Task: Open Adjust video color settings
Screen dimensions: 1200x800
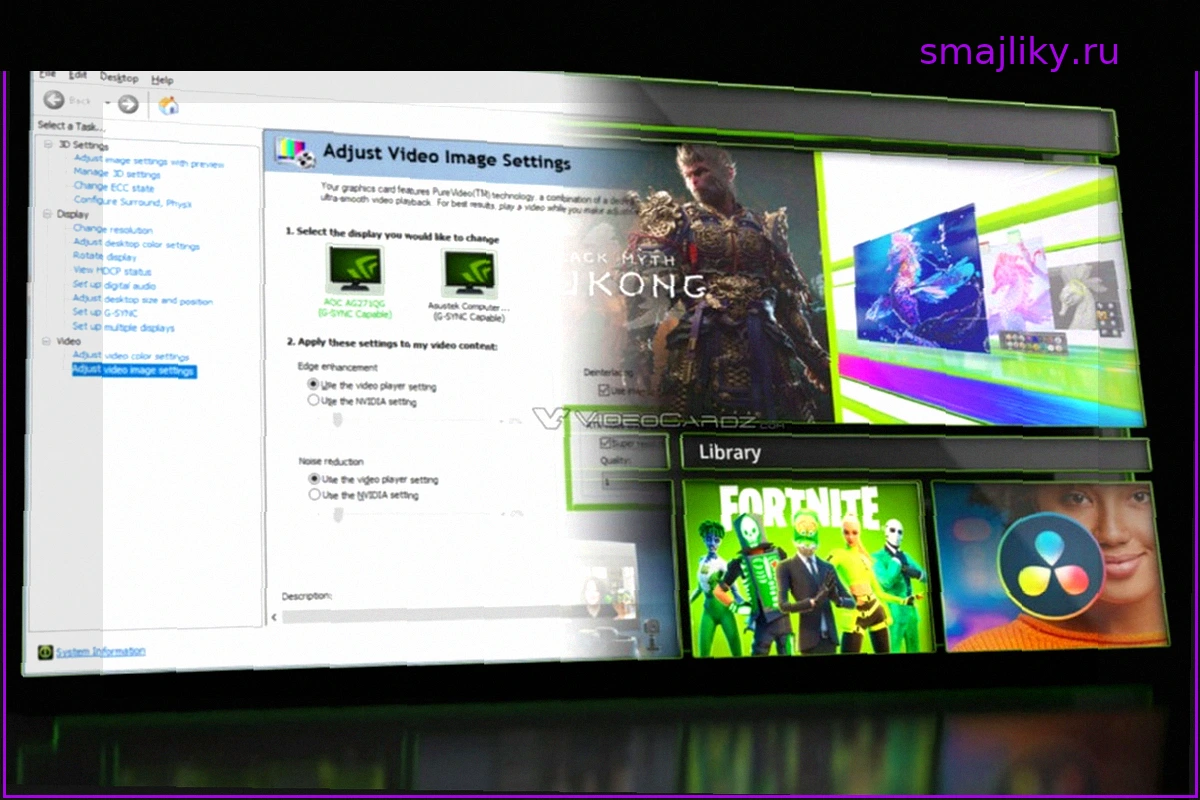Action: (x=131, y=356)
